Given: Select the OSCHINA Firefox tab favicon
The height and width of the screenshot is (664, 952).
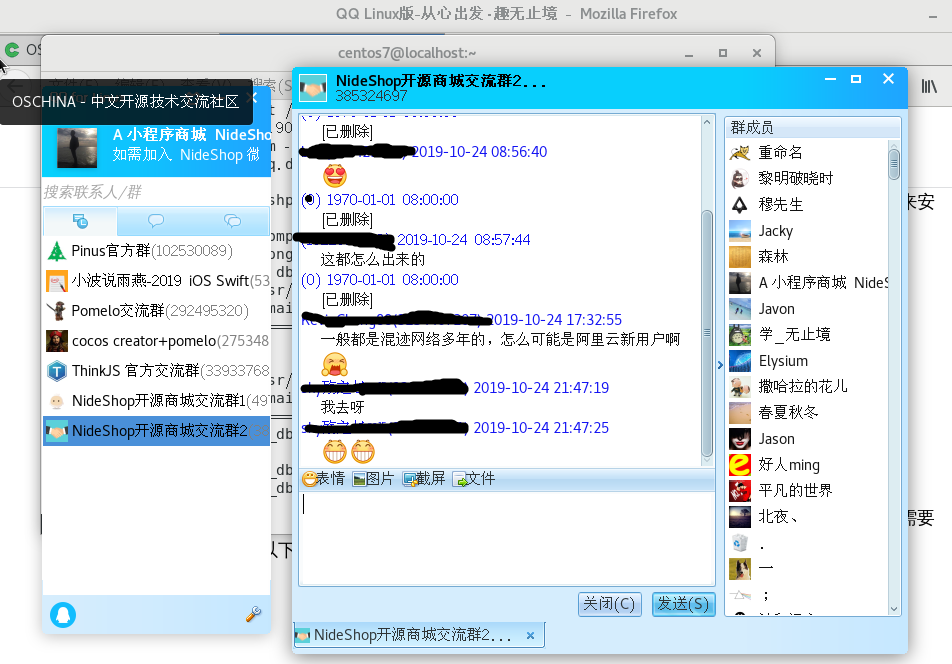Looking at the screenshot, I should [12, 49].
